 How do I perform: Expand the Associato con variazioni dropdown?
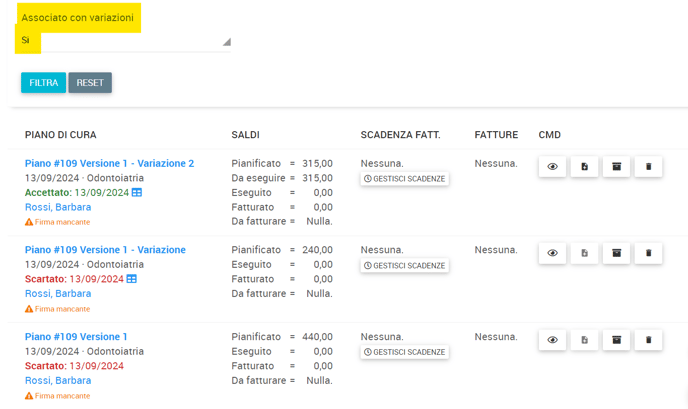(x=123, y=41)
